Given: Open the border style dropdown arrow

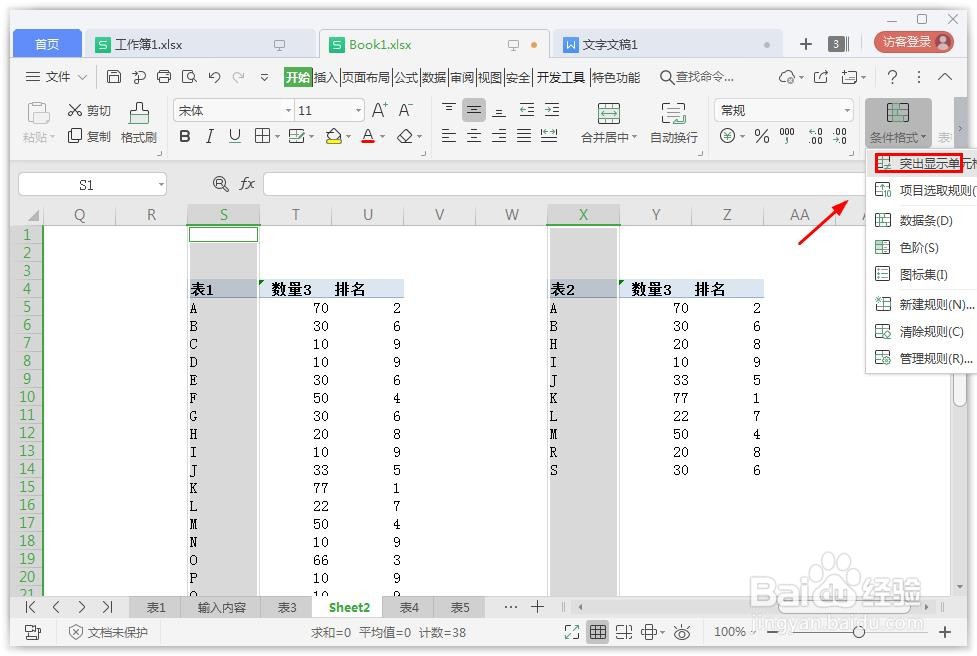Looking at the screenshot, I should (x=279, y=136).
